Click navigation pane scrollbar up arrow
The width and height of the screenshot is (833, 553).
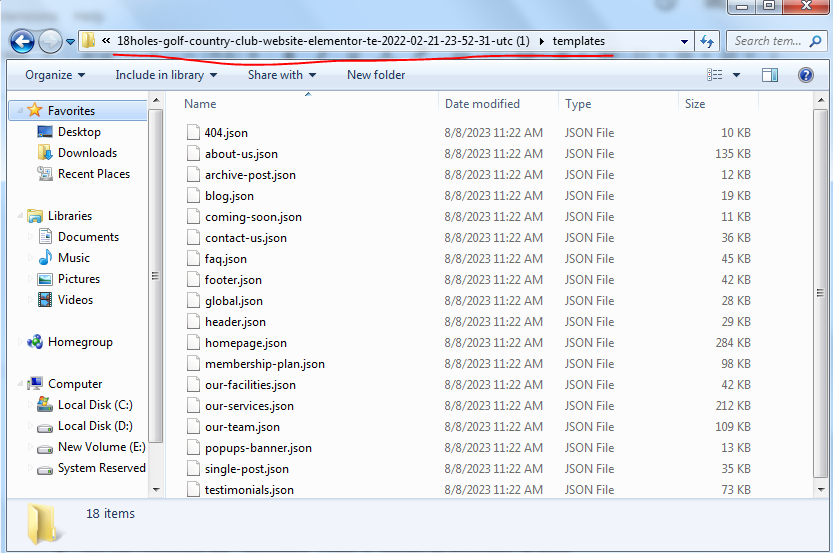coord(156,100)
